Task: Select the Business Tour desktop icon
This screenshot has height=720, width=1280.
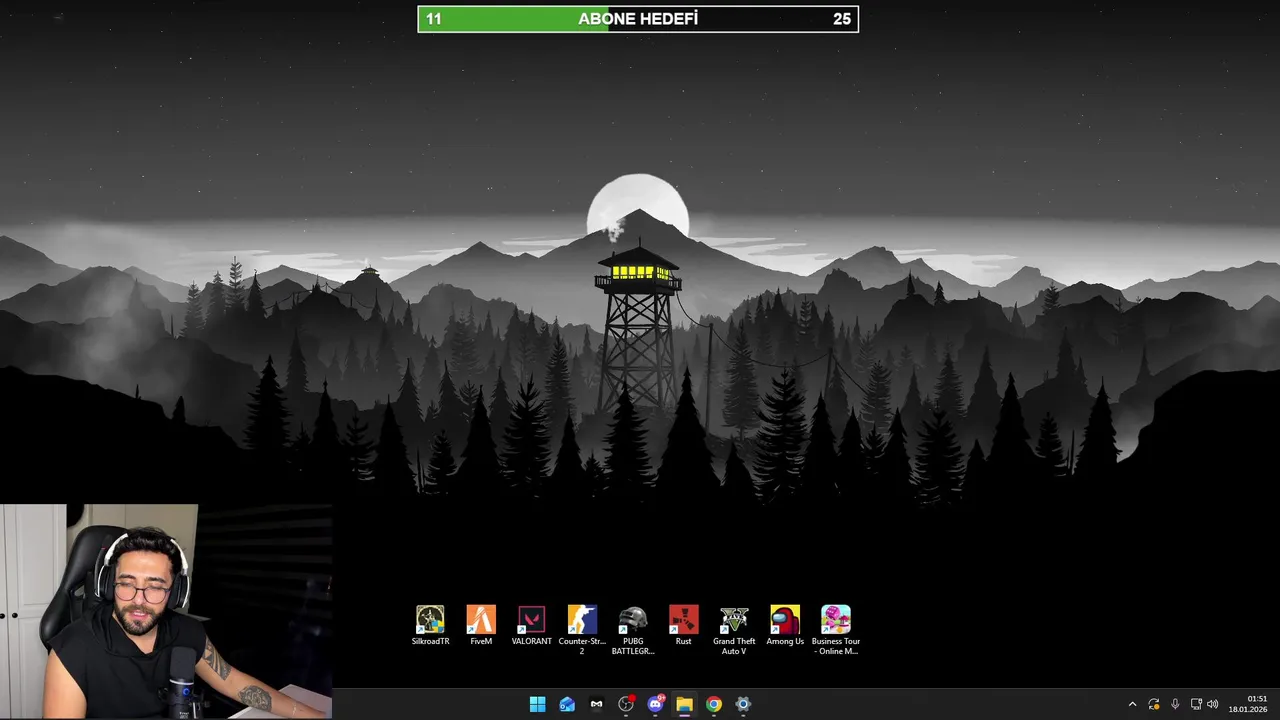Action: (x=836, y=630)
